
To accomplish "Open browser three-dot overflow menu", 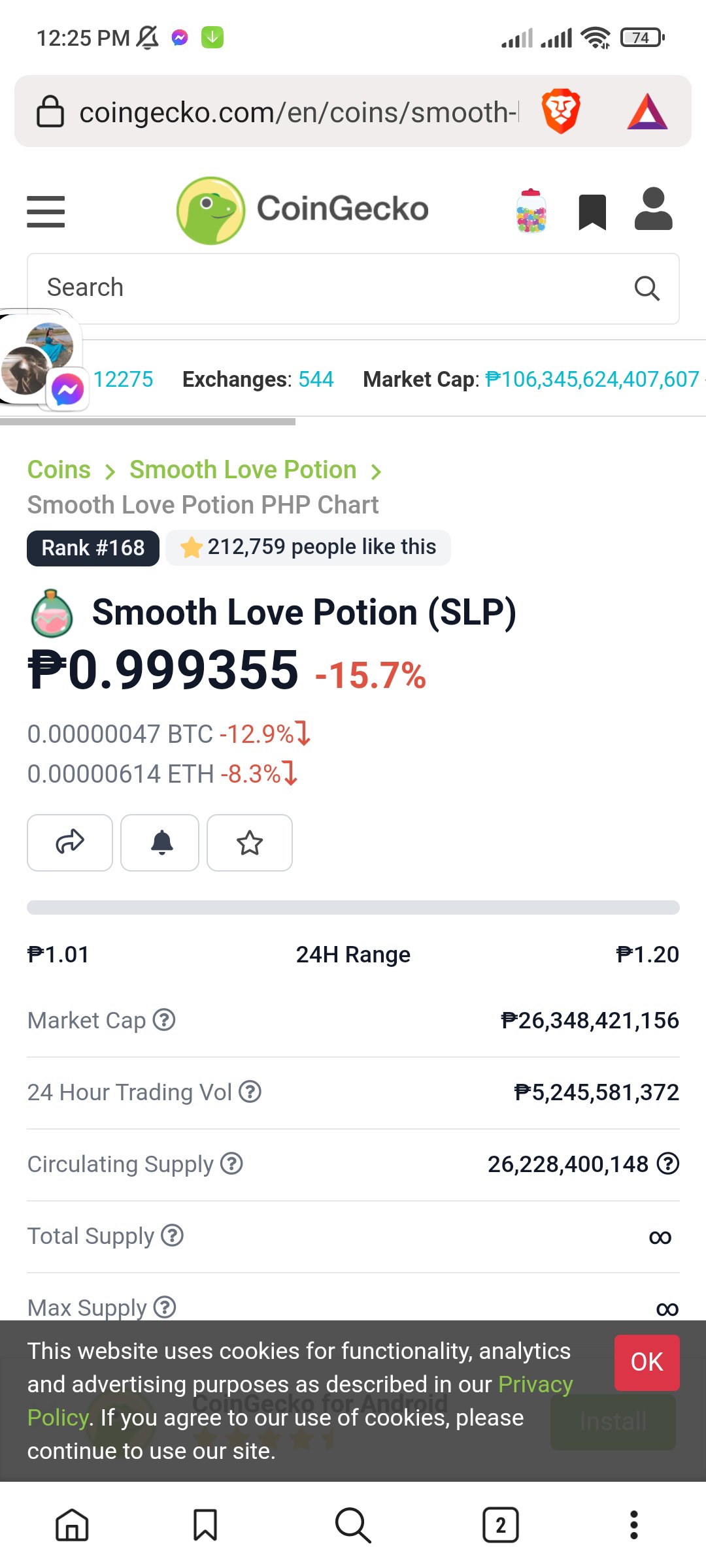I will 633,1525.
